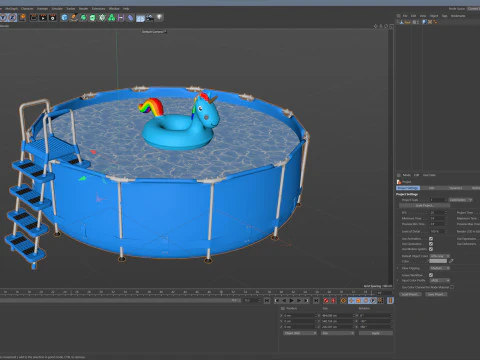Toggle Point Level Animation recording

pyautogui.click(x=380, y=301)
